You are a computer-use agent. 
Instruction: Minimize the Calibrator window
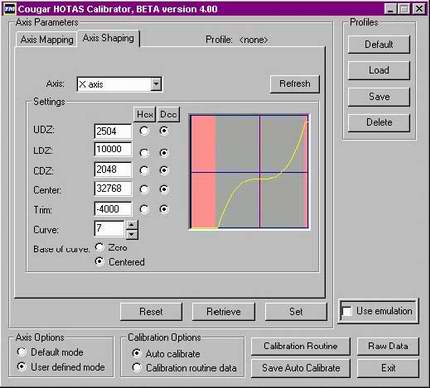pos(390,9)
